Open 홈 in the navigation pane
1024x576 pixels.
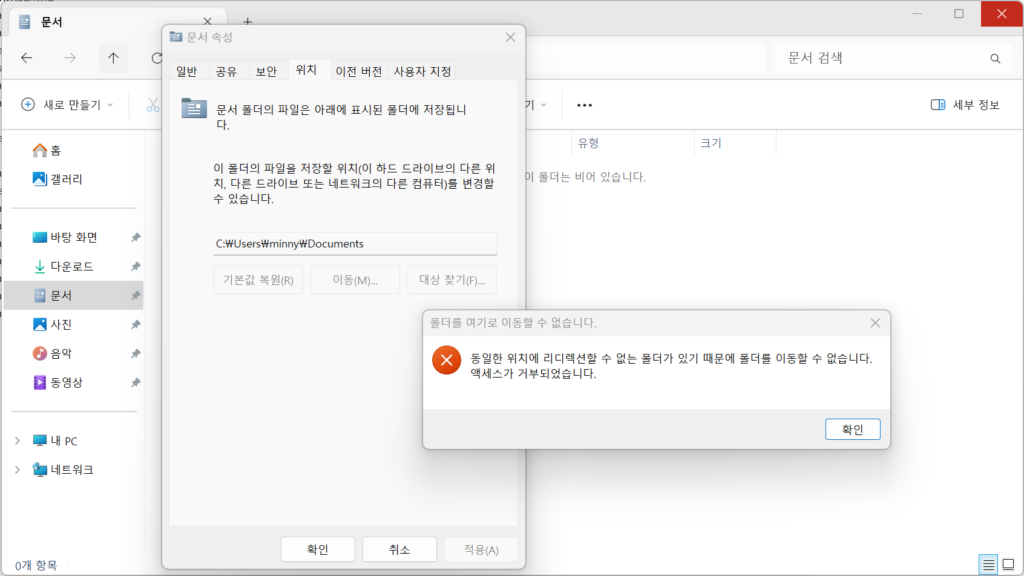pos(47,150)
